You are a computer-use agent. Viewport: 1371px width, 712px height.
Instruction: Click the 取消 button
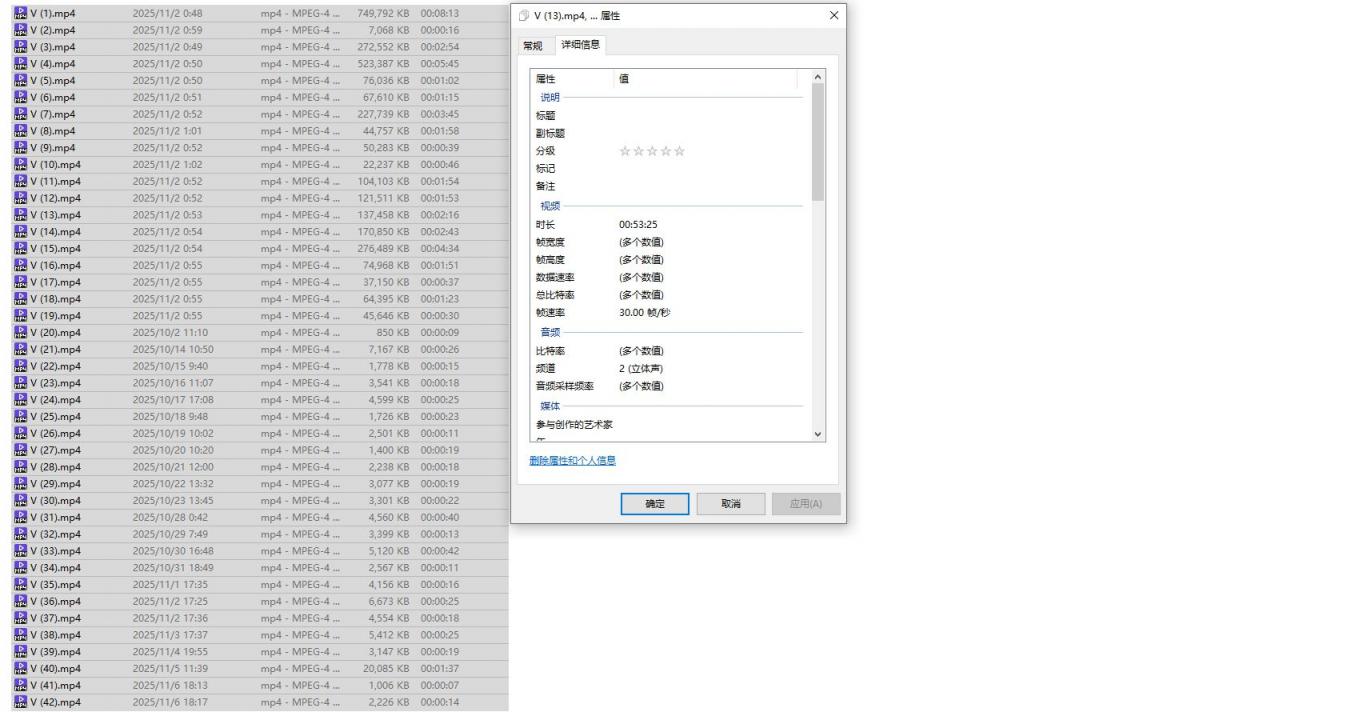click(730, 504)
